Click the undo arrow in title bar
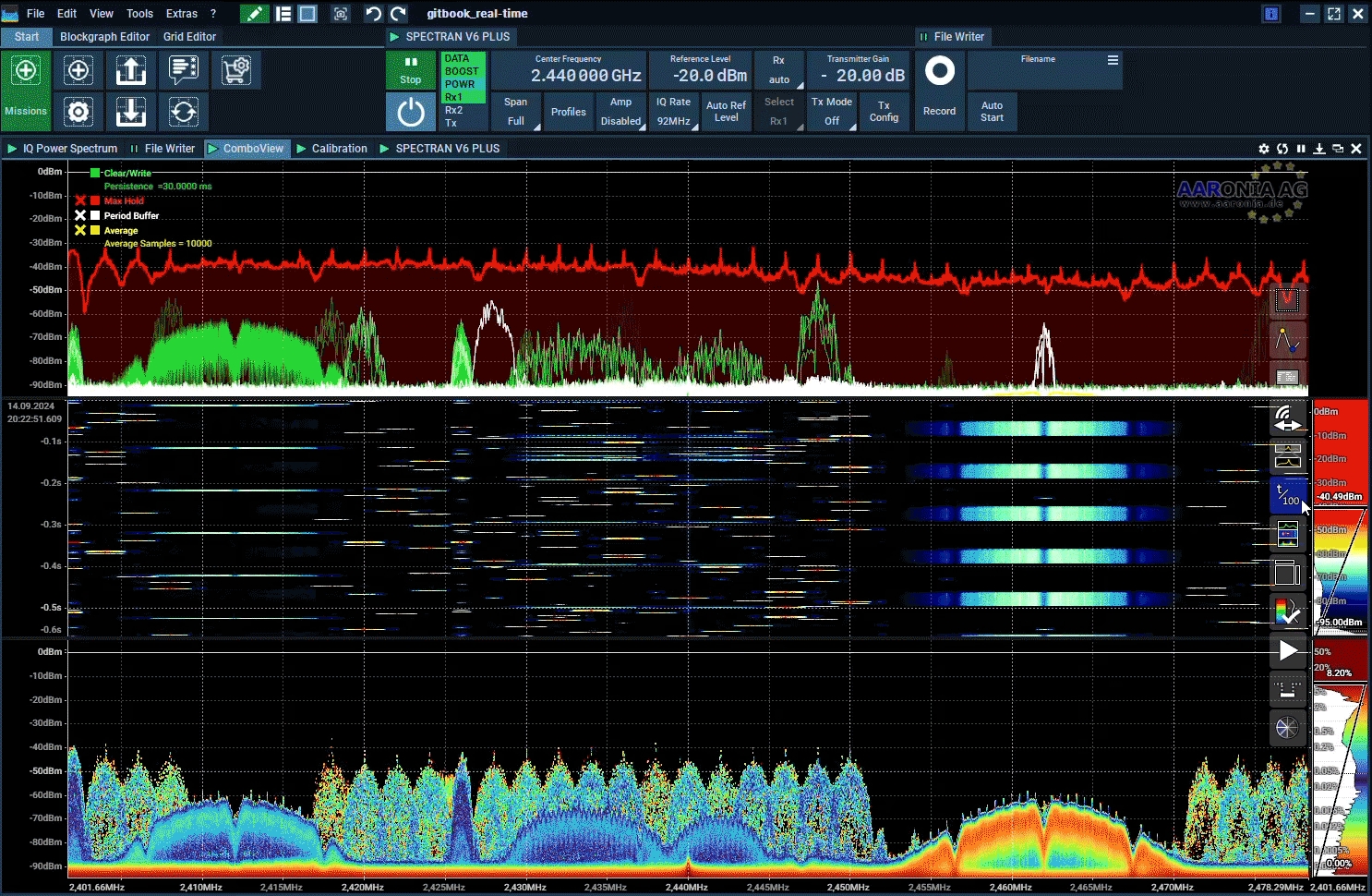 pyautogui.click(x=373, y=14)
